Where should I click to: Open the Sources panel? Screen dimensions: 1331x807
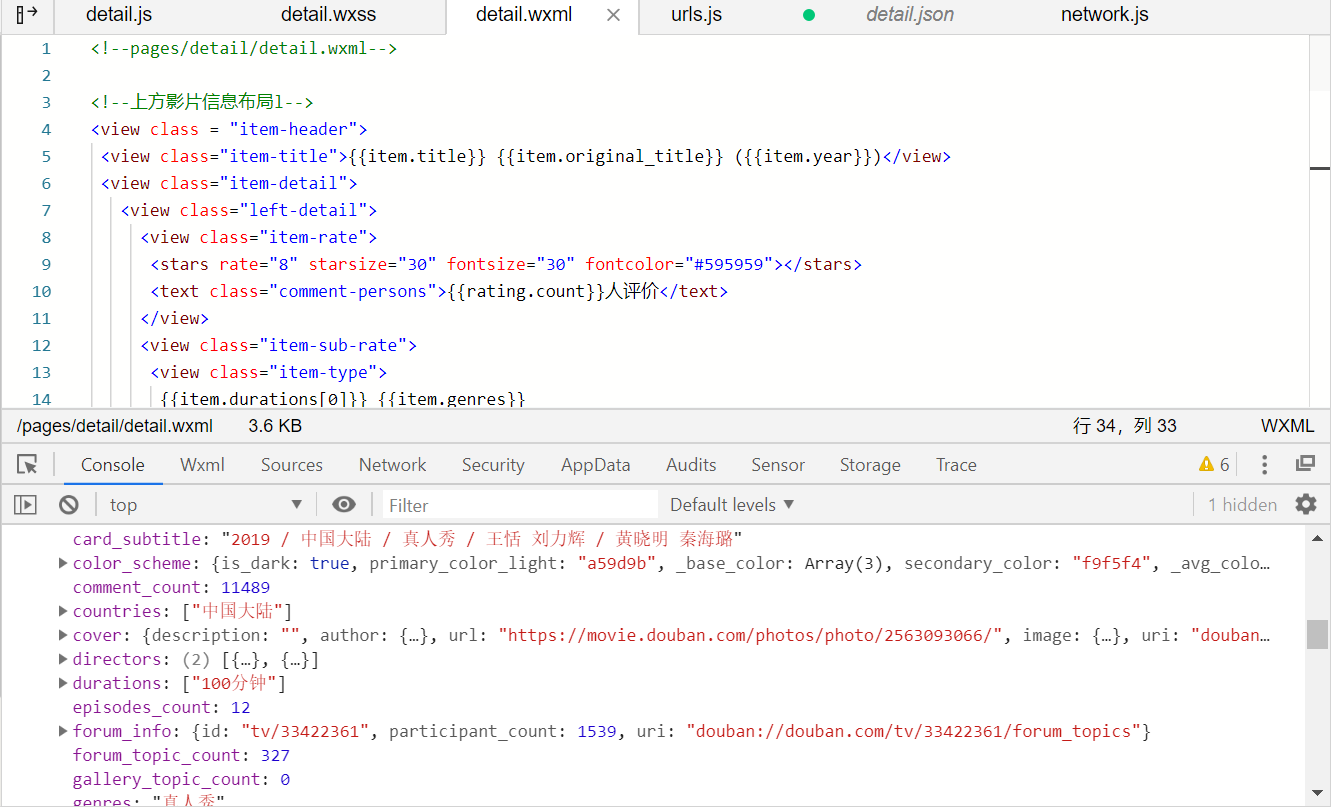click(x=292, y=465)
